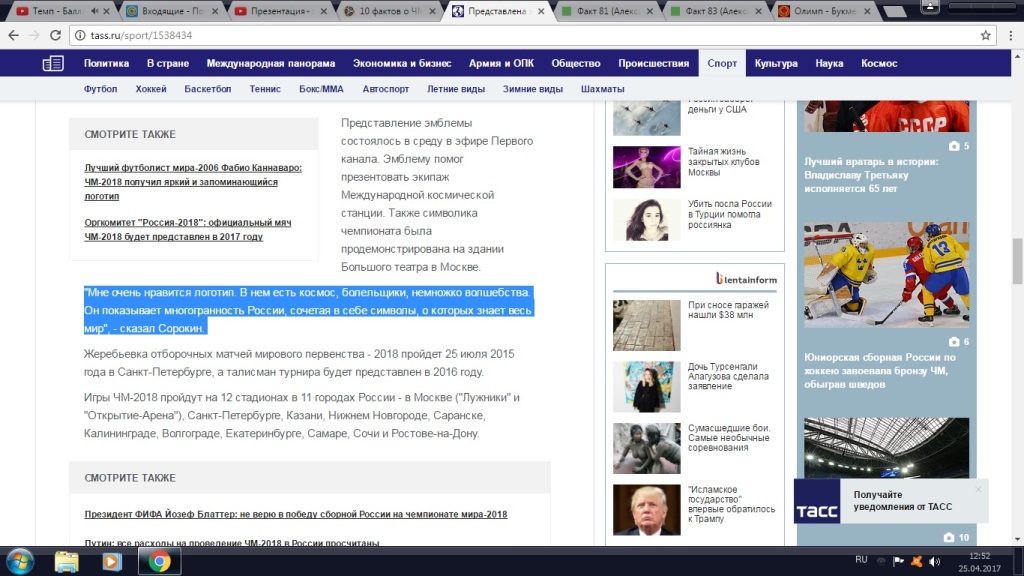1024x576 pixels.
Task: Open Action Center flag tray icon
Action: [x=899, y=561]
